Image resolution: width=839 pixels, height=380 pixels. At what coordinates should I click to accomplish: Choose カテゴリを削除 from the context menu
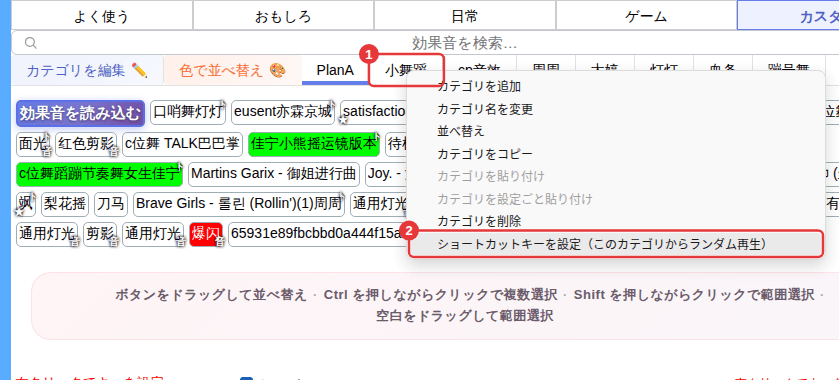point(616,221)
